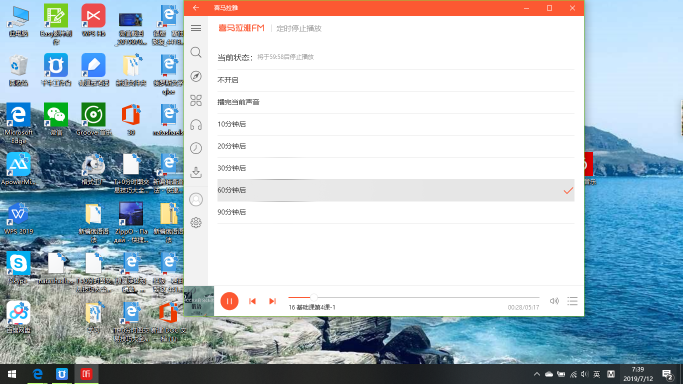Select the 30分钟后 timer option
Viewport: 683px width, 384px height.
396,168
